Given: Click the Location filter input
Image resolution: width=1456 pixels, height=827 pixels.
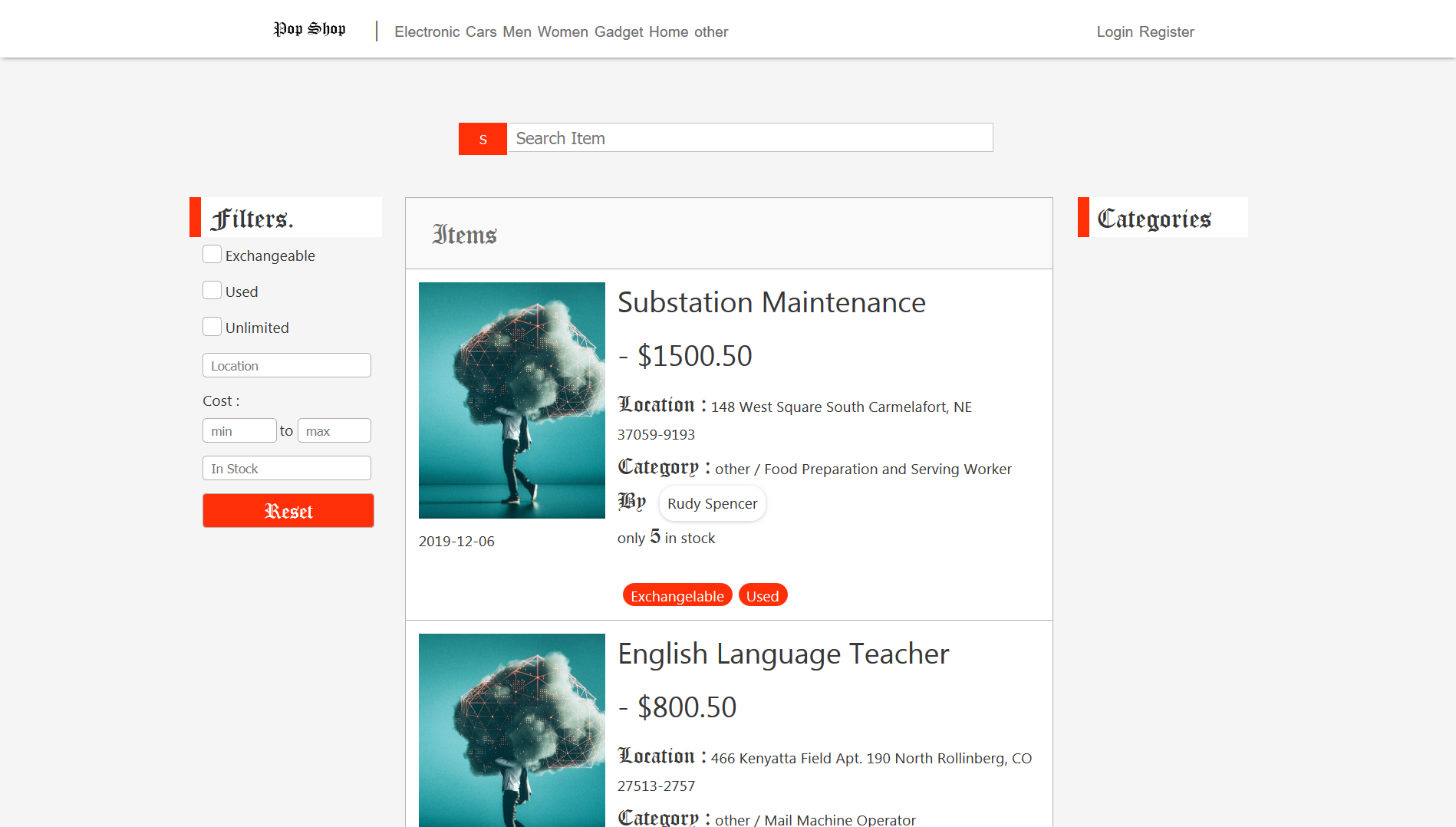Looking at the screenshot, I should [286, 366].
